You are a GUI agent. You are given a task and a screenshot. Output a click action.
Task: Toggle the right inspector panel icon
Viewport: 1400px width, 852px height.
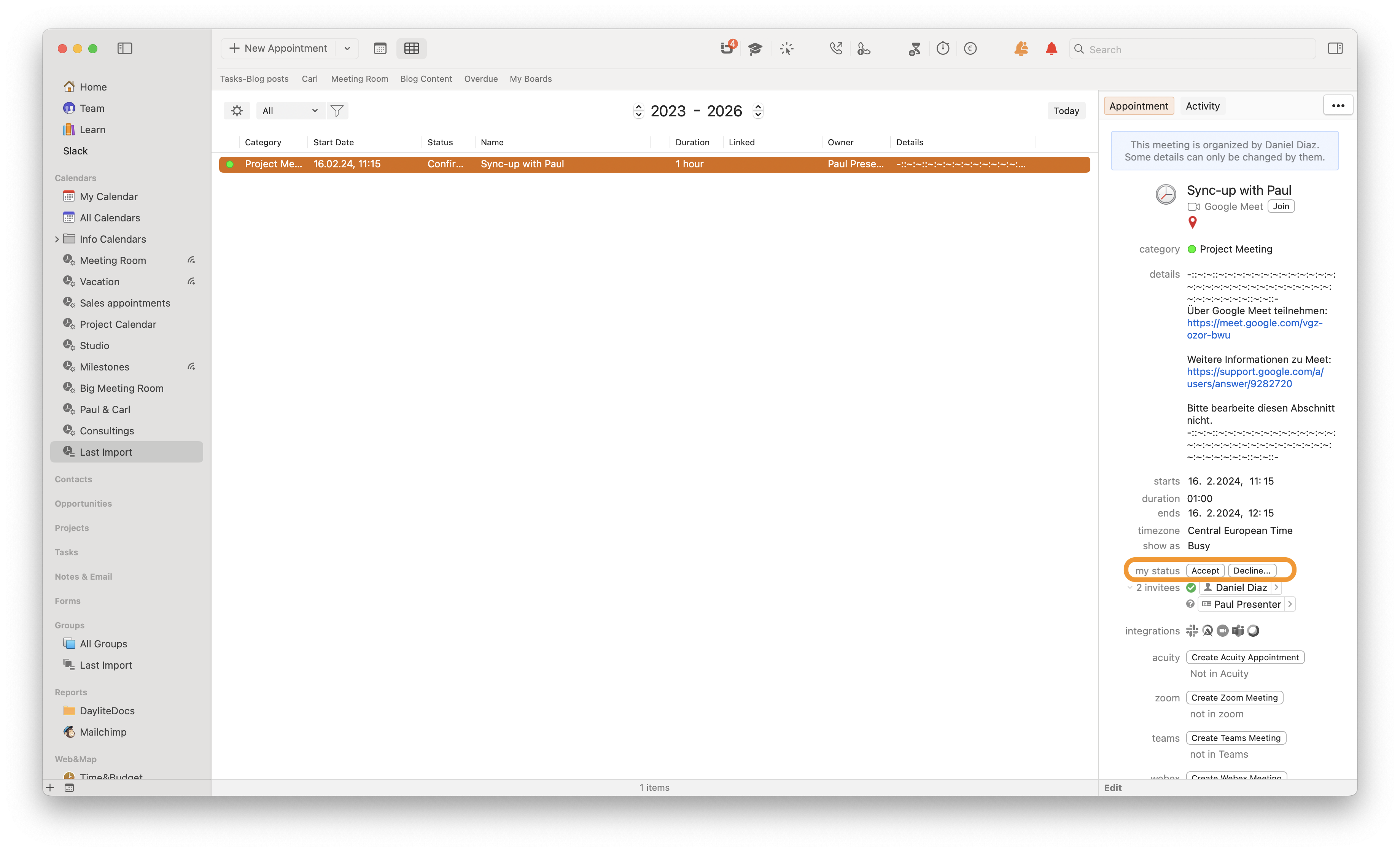[1335, 48]
